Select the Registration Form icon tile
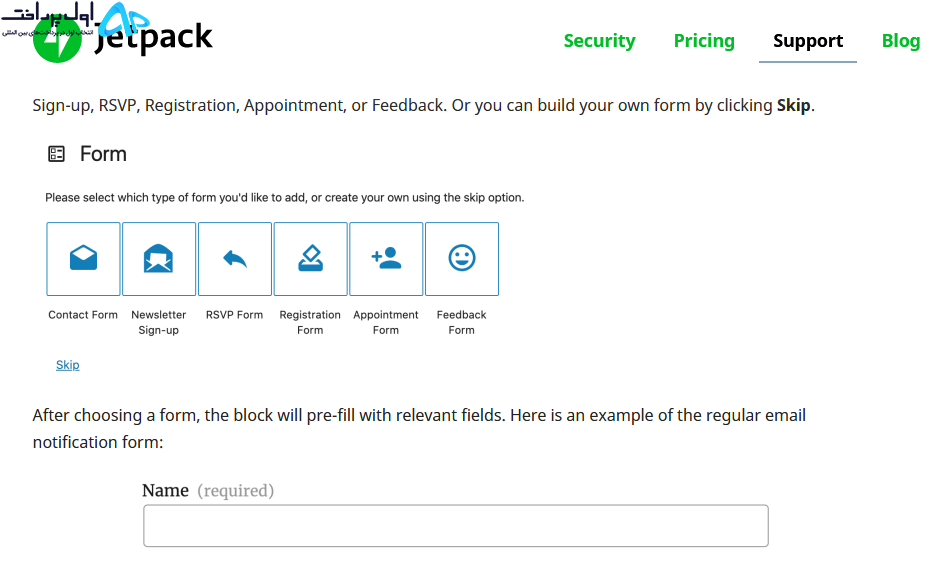The image size is (942, 563). pyautogui.click(x=311, y=259)
